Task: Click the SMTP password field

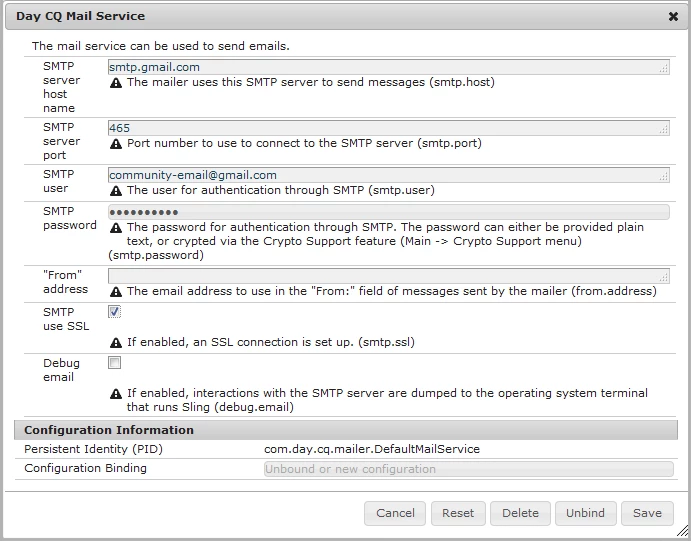Action: point(389,212)
